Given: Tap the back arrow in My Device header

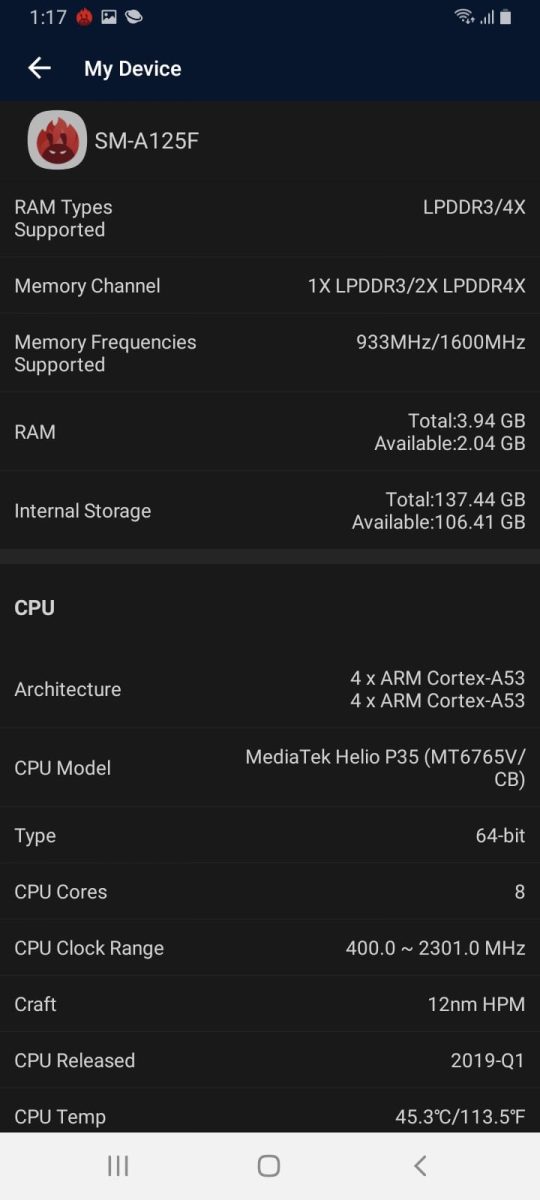Looking at the screenshot, I should (39, 68).
